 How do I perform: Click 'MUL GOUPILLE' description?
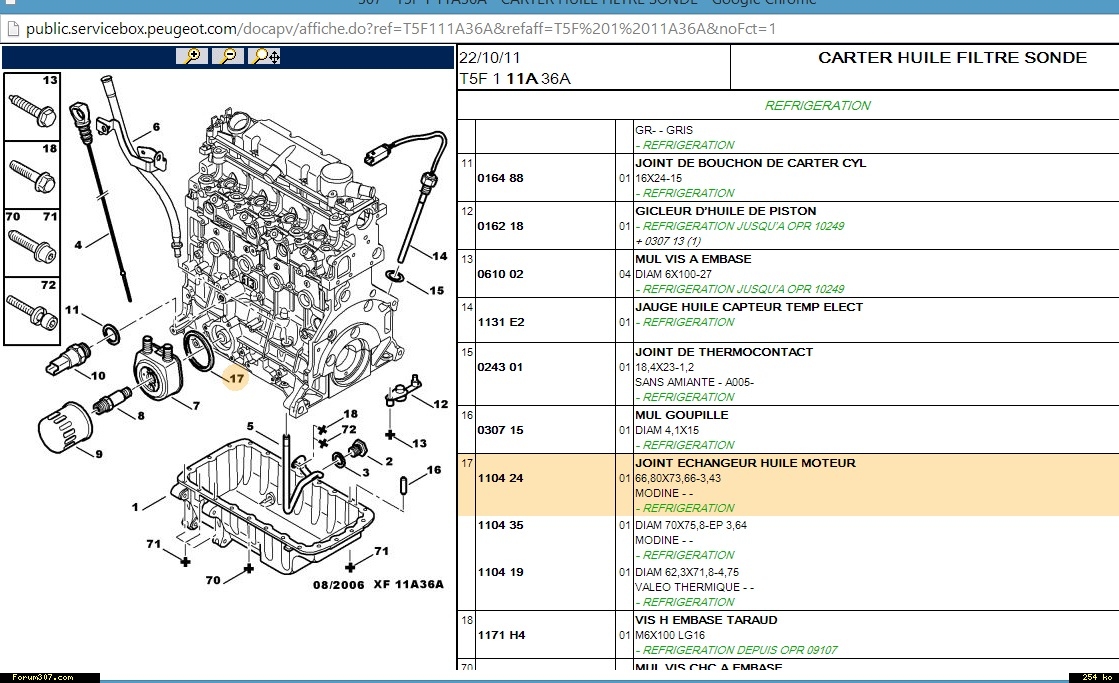tap(682, 415)
